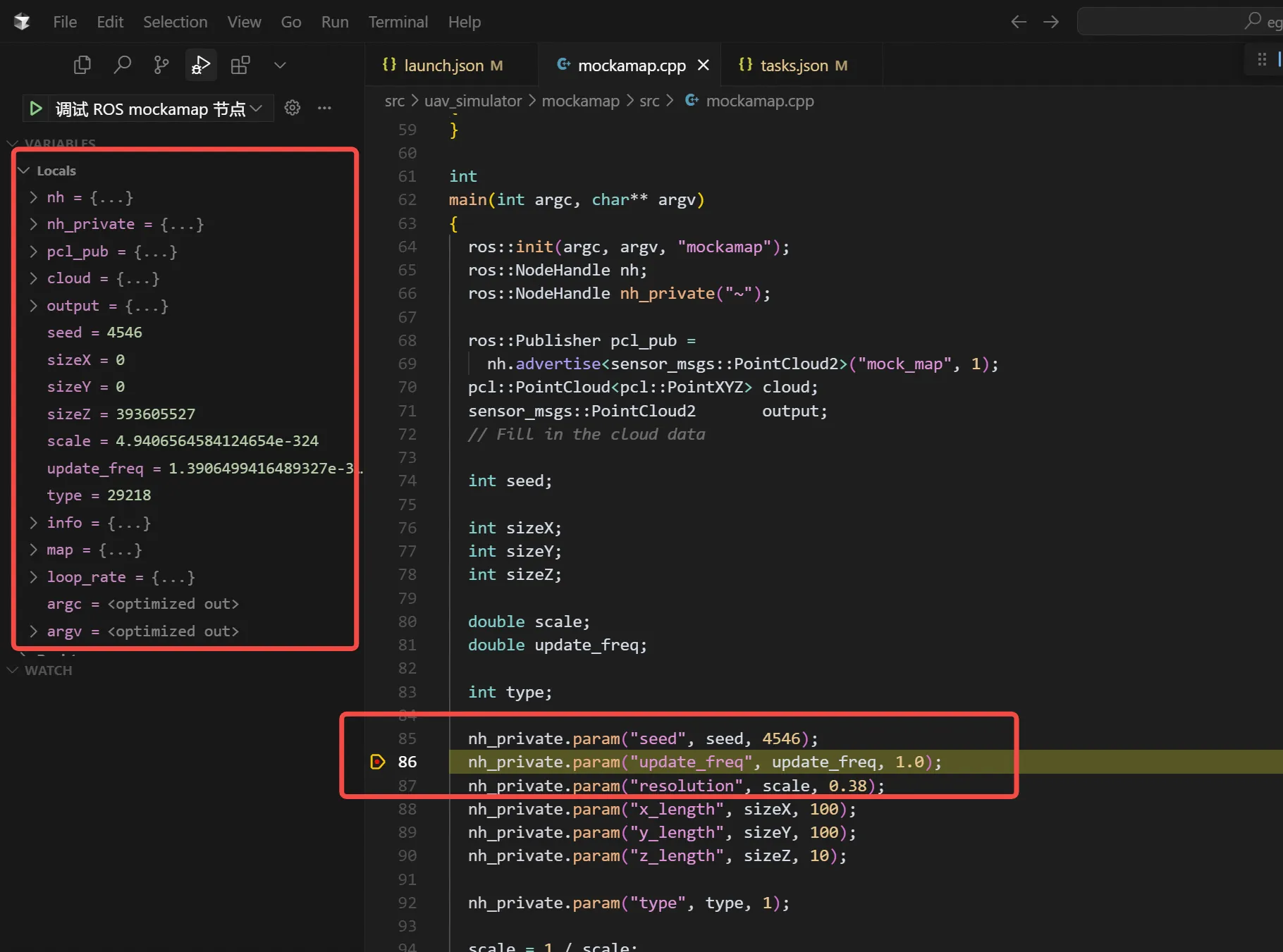Viewport: 1283px width, 952px height.
Task: Start debugging with green play icon
Action: tap(35, 109)
